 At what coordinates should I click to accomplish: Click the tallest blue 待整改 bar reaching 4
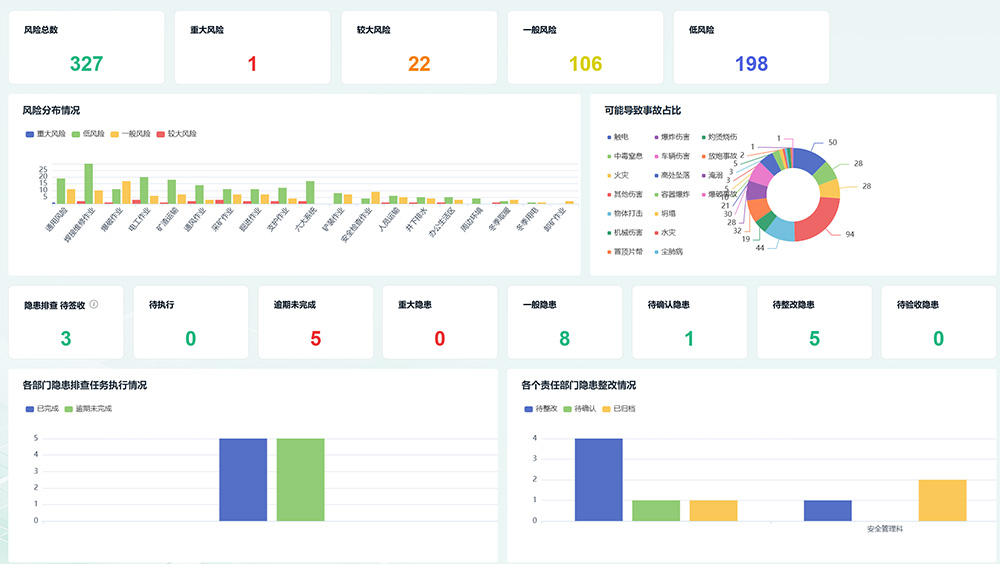[x=599, y=480]
